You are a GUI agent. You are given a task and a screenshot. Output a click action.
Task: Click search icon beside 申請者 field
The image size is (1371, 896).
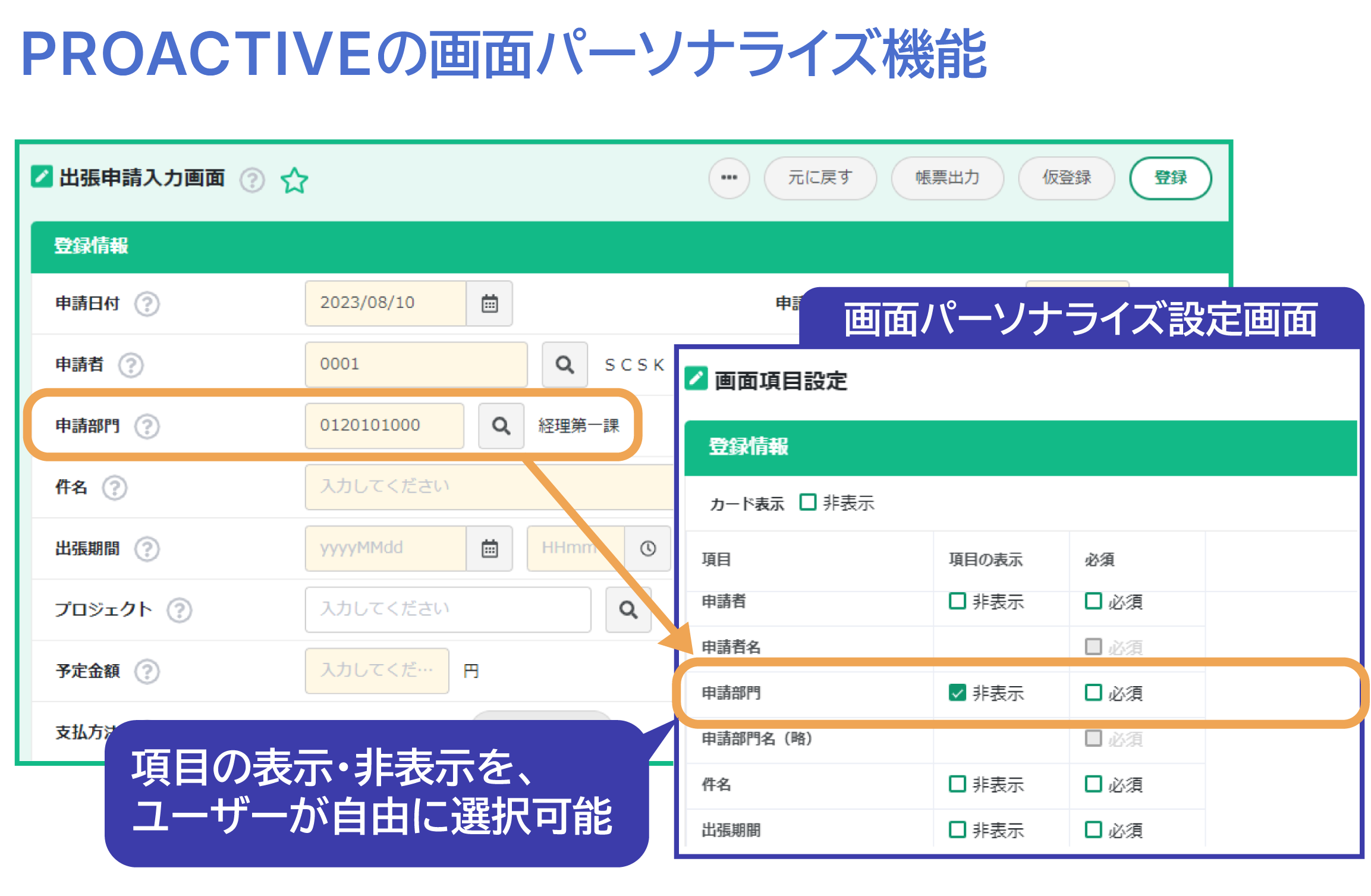click(565, 364)
